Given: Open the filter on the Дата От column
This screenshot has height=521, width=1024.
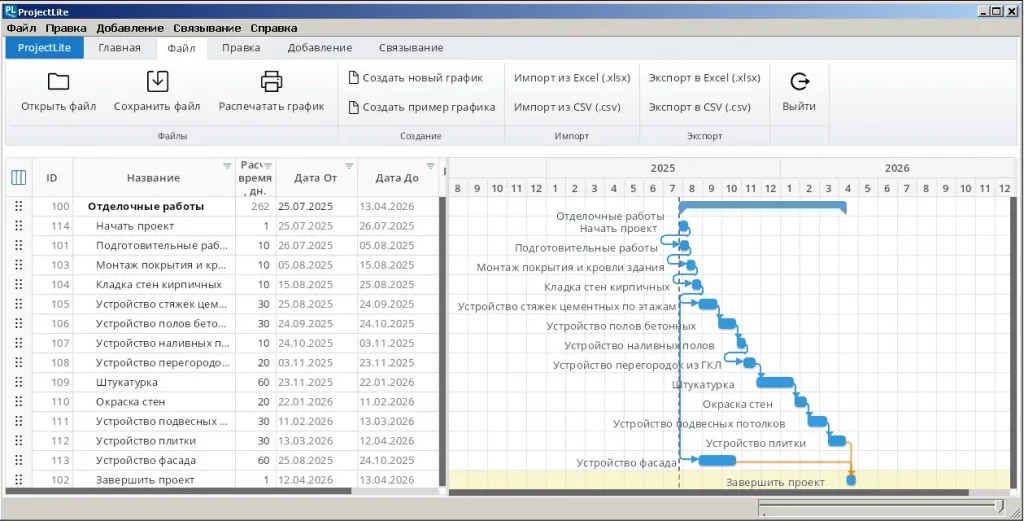Looking at the screenshot, I should click(x=349, y=166).
